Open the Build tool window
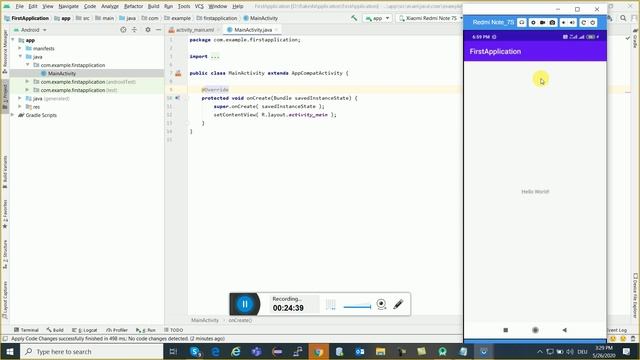This screenshot has height=360, width=640. coord(55,330)
